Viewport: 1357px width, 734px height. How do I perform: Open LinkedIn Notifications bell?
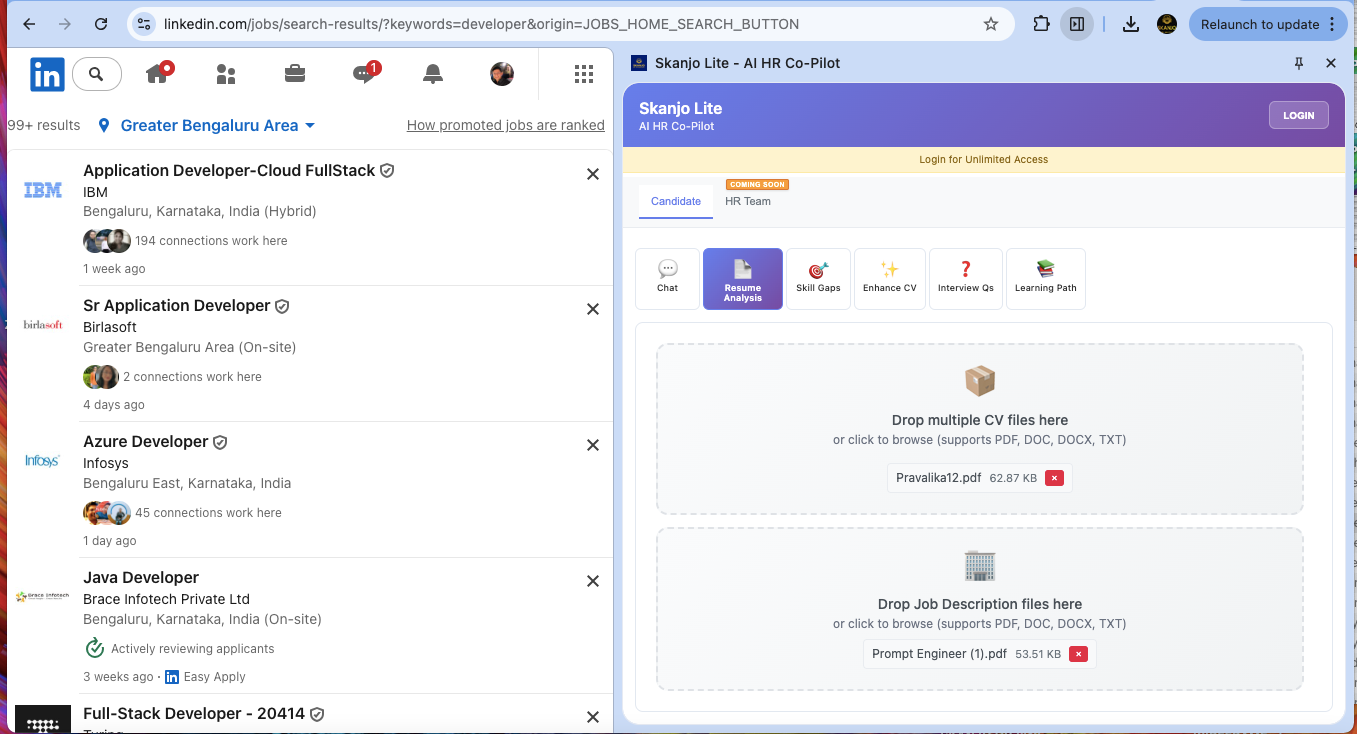point(433,74)
